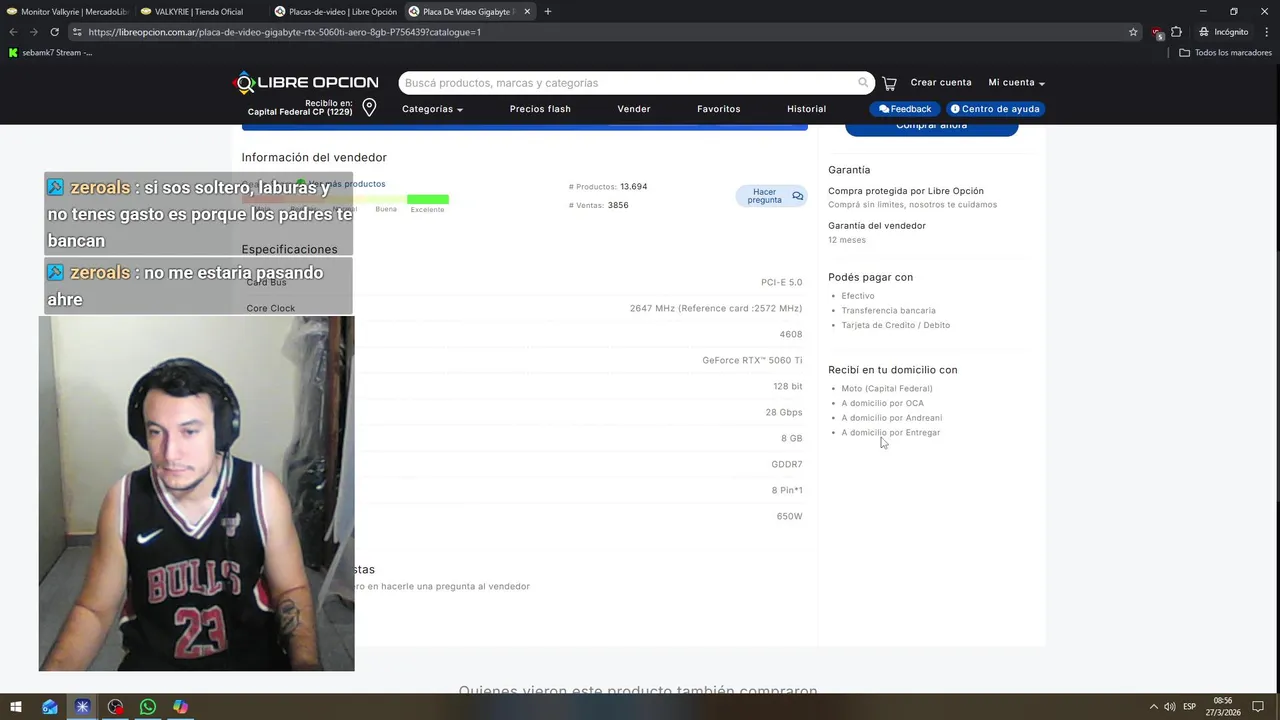The height and width of the screenshot is (720, 1280).
Task: Open the Centro de ayuda button
Action: coord(996,109)
